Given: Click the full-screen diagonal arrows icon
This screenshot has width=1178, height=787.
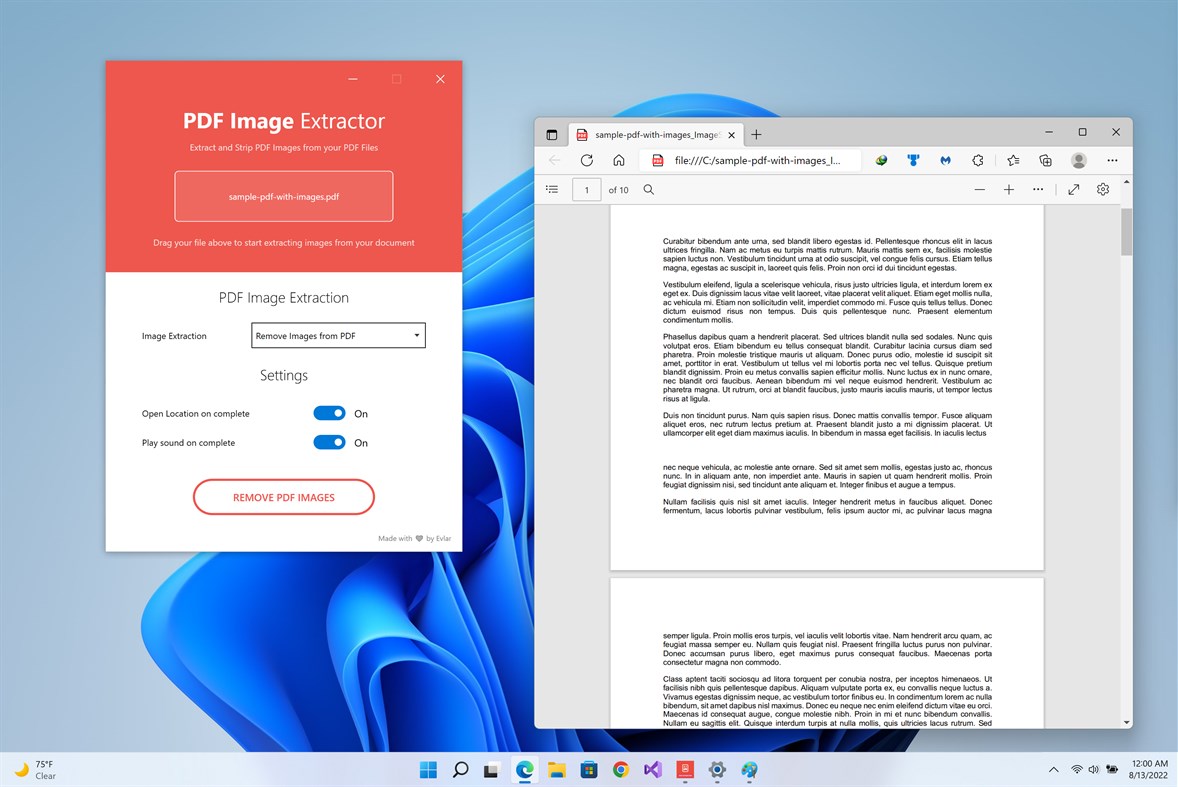Looking at the screenshot, I should [x=1073, y=189].
